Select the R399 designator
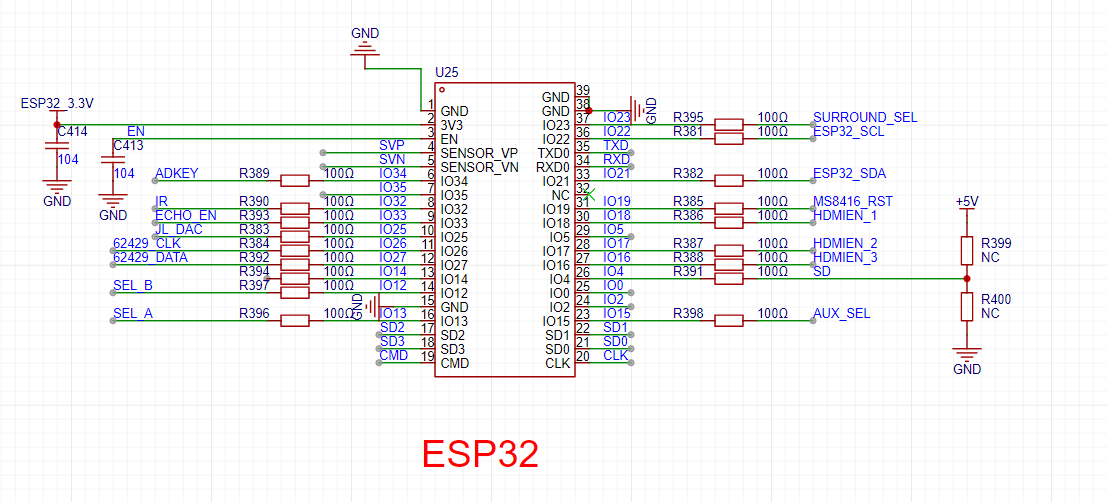 pos(996,244)
